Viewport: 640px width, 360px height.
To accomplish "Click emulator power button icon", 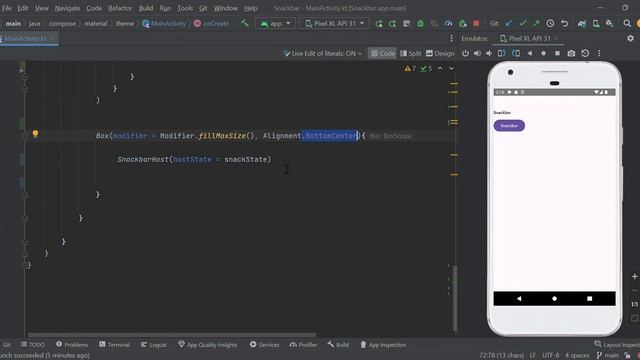I will (x=465, y=53).
